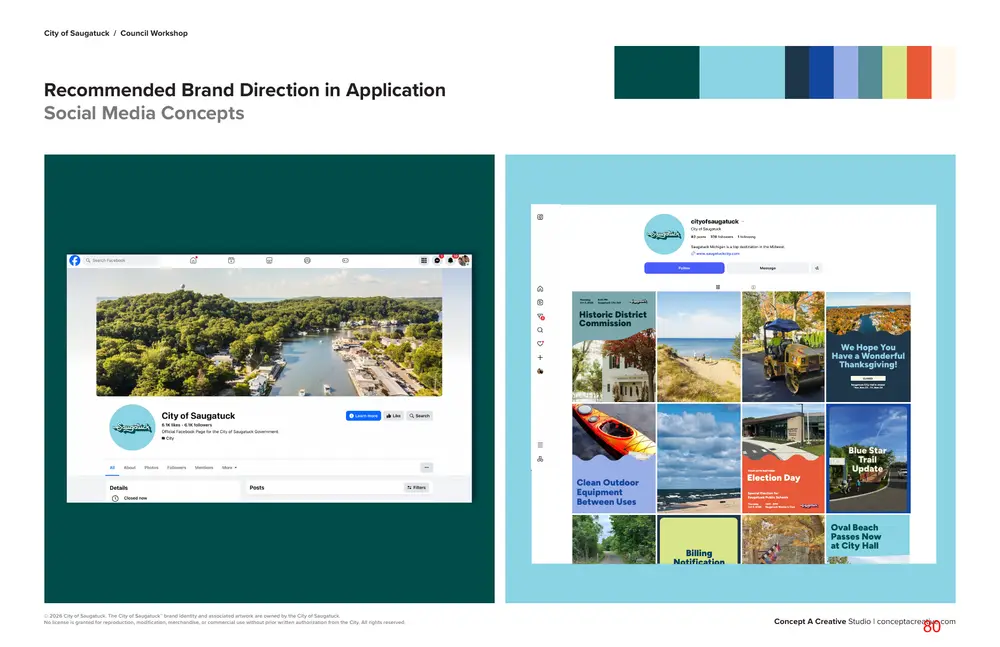Viewport: 1000px width, 647px height.
Task: Open the Thanksgiving post thumbnail
Action: click(x=868, y=346)
